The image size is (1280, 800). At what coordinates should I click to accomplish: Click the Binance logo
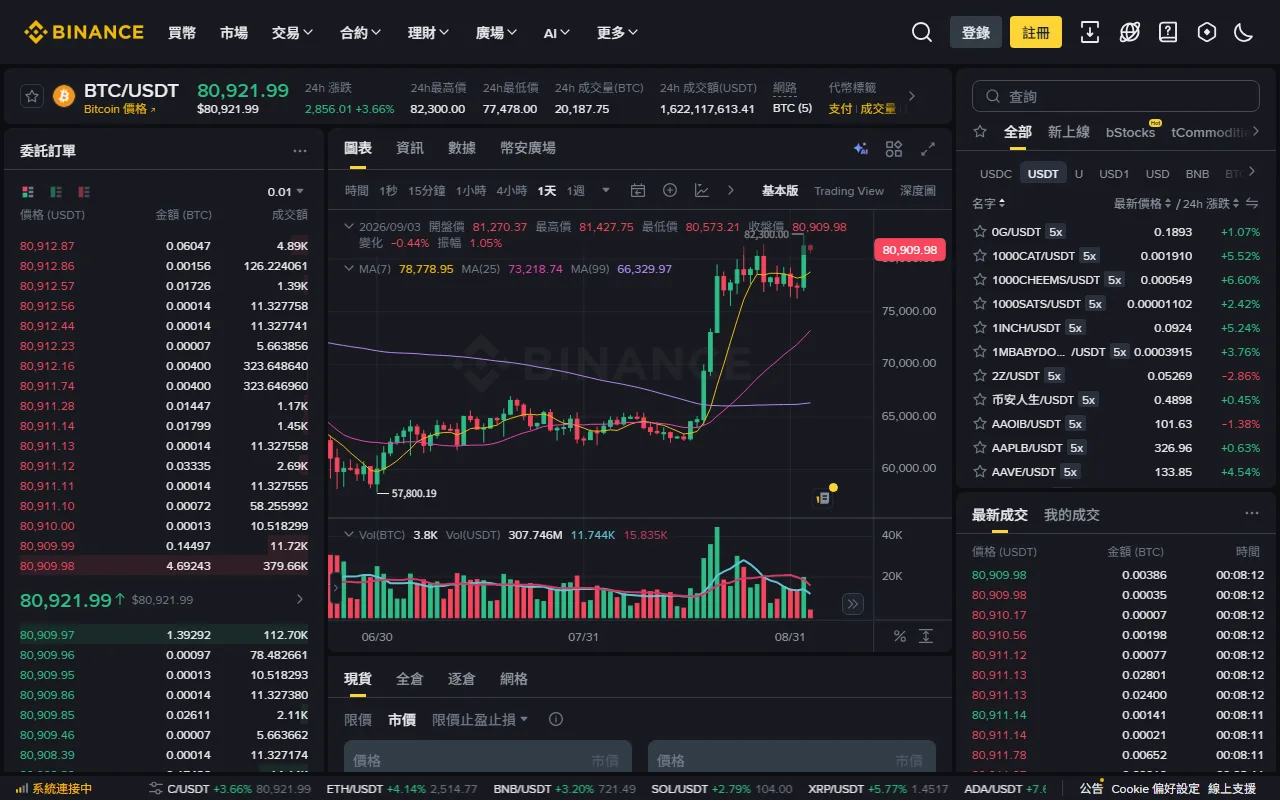84,32
